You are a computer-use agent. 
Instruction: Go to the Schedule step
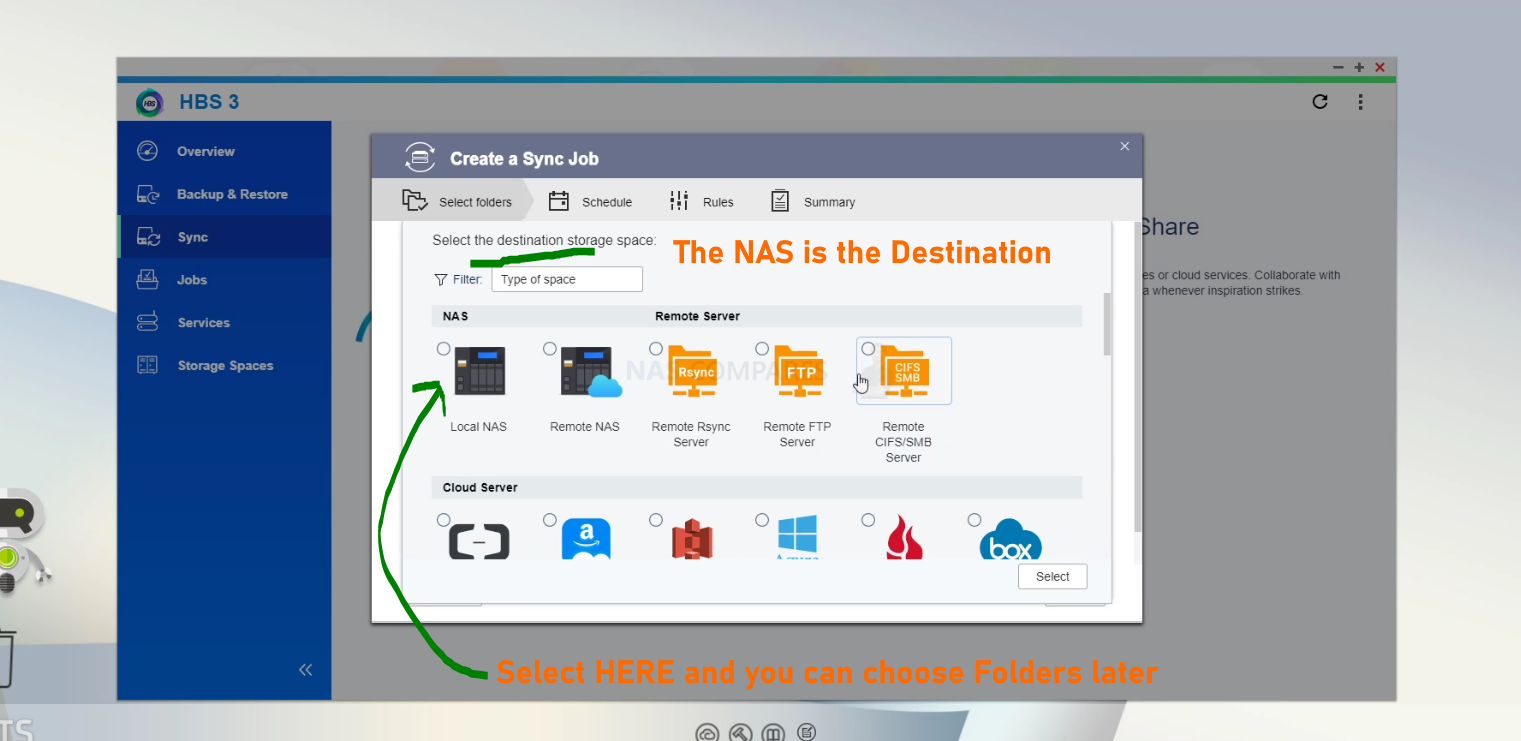590,201
